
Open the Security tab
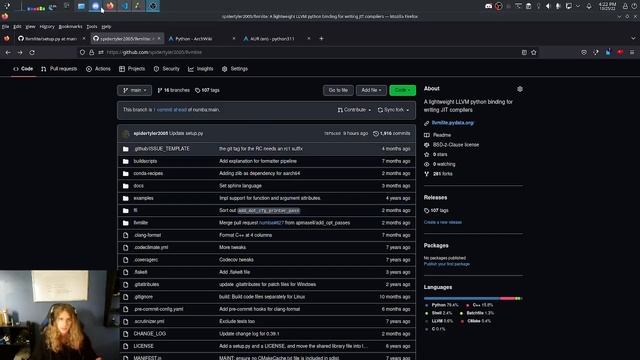tap(167, 69)
